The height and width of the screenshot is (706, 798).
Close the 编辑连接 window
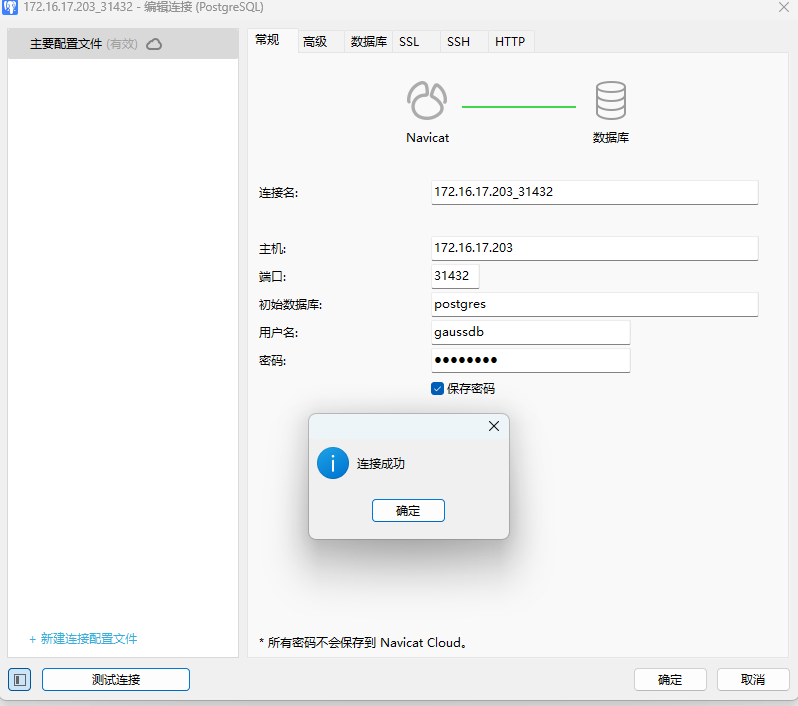[x=784, y=7]
